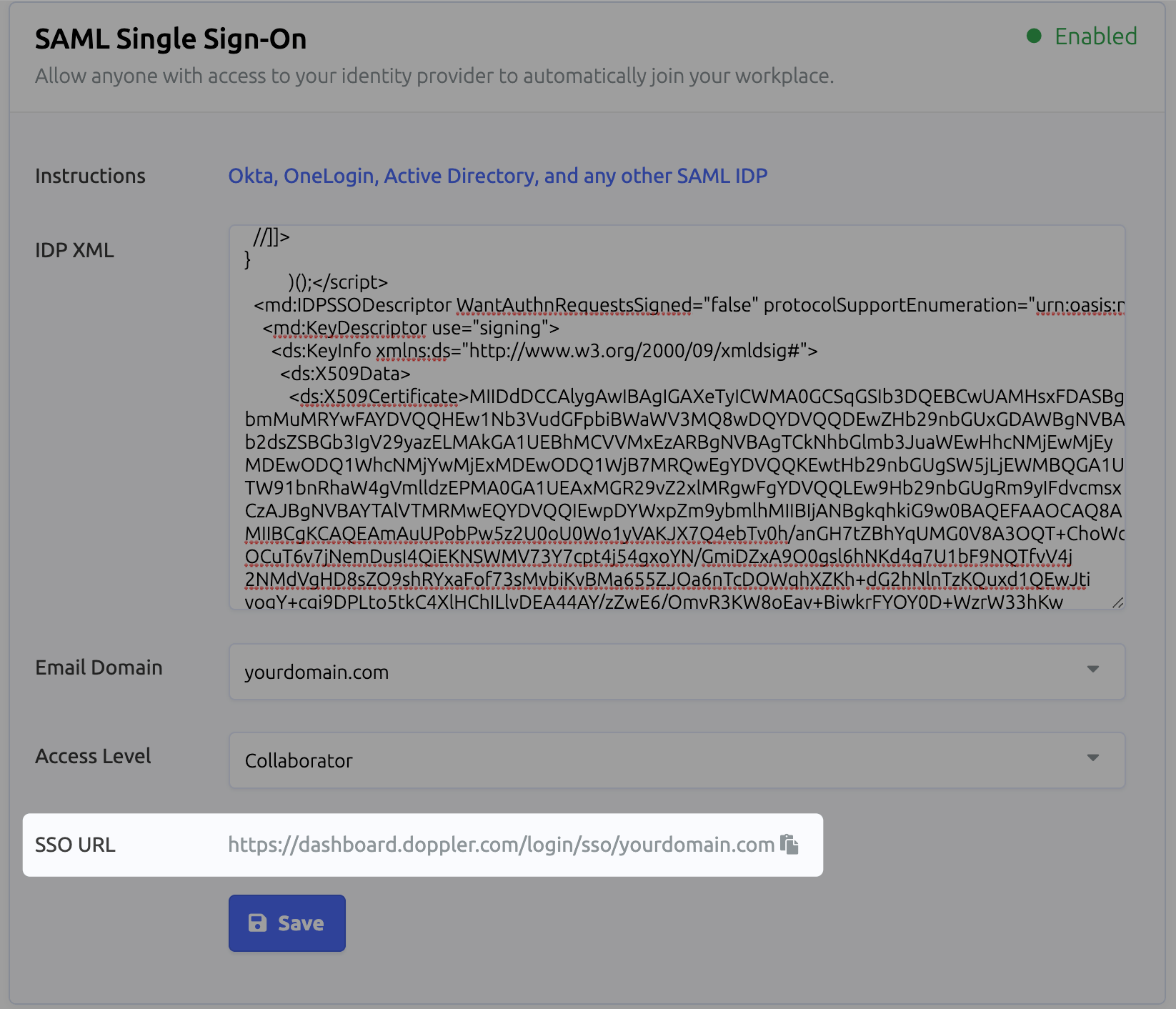Viewport: 1176px width, 1009px height.
Task: Open the Email Domain dropdown
Action: pyautogui.click(x=677, y=672)
